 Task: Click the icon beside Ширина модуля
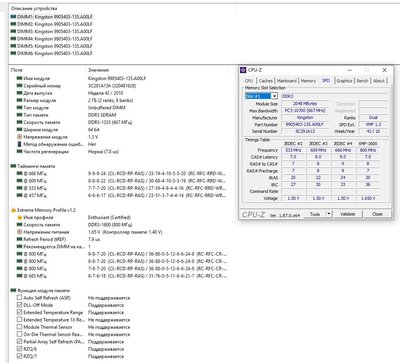pos(19,130)
